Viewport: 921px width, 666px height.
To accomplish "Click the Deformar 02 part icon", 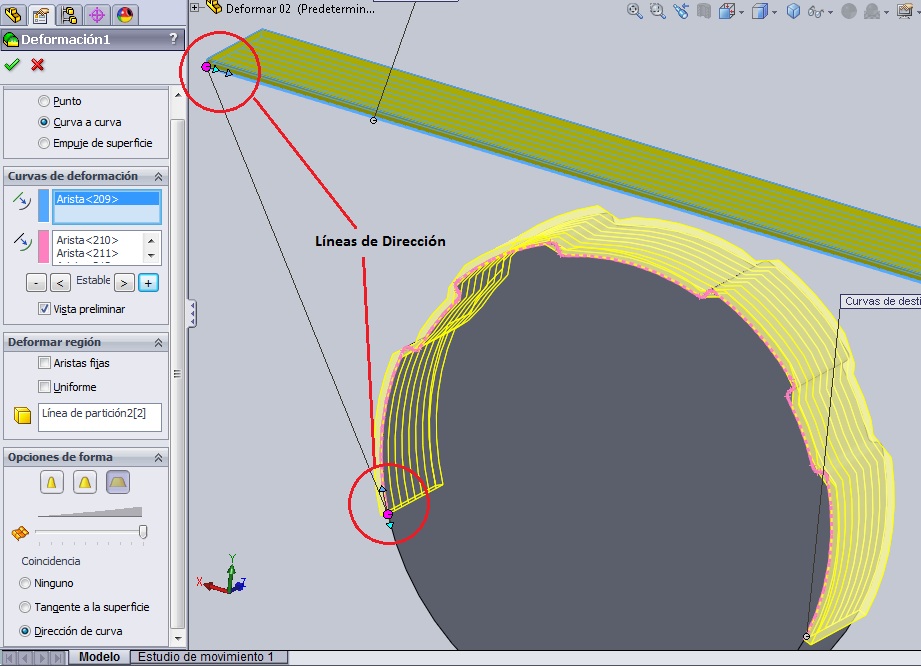I will point(214,7).
